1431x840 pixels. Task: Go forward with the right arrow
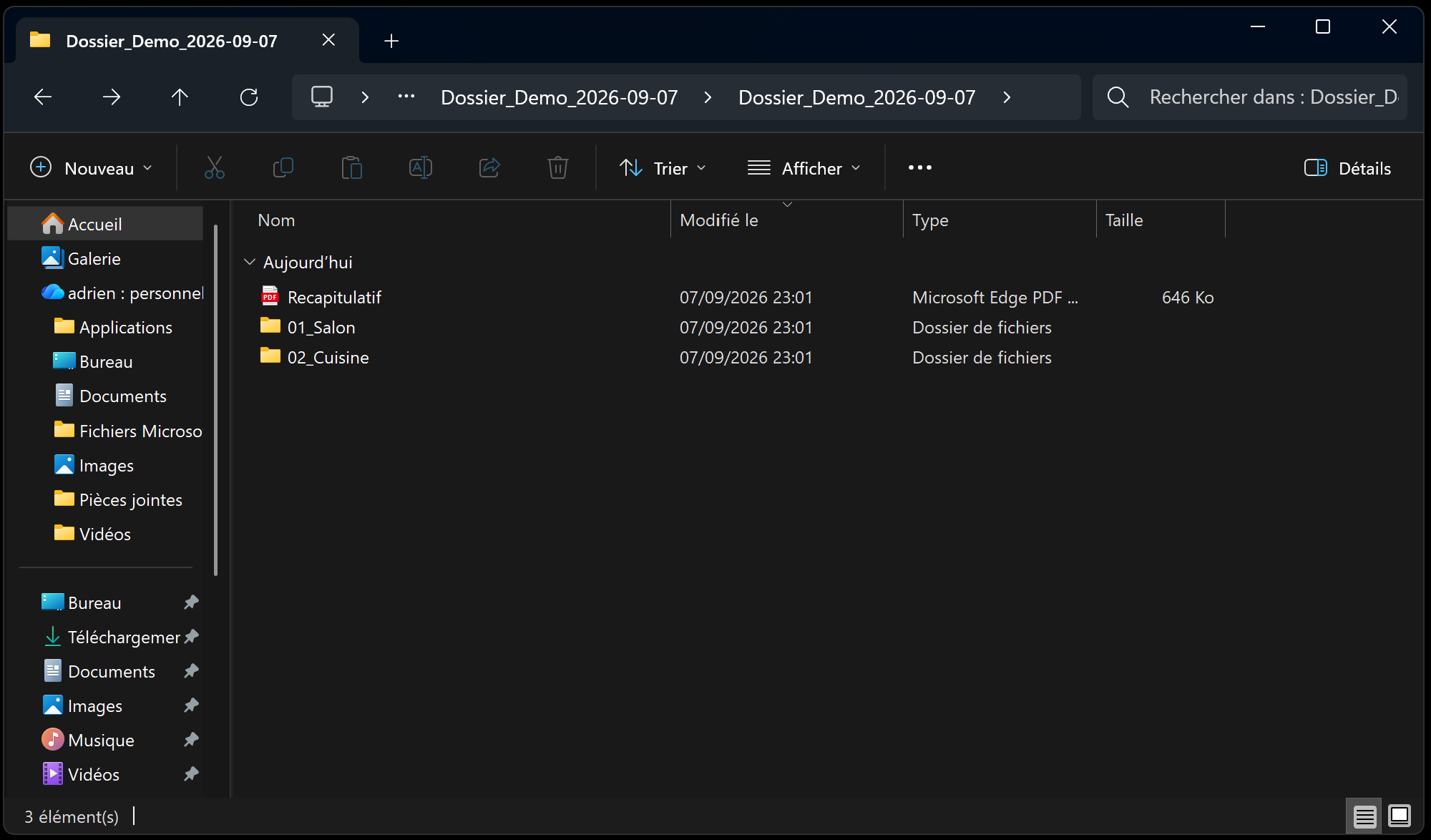112,97
